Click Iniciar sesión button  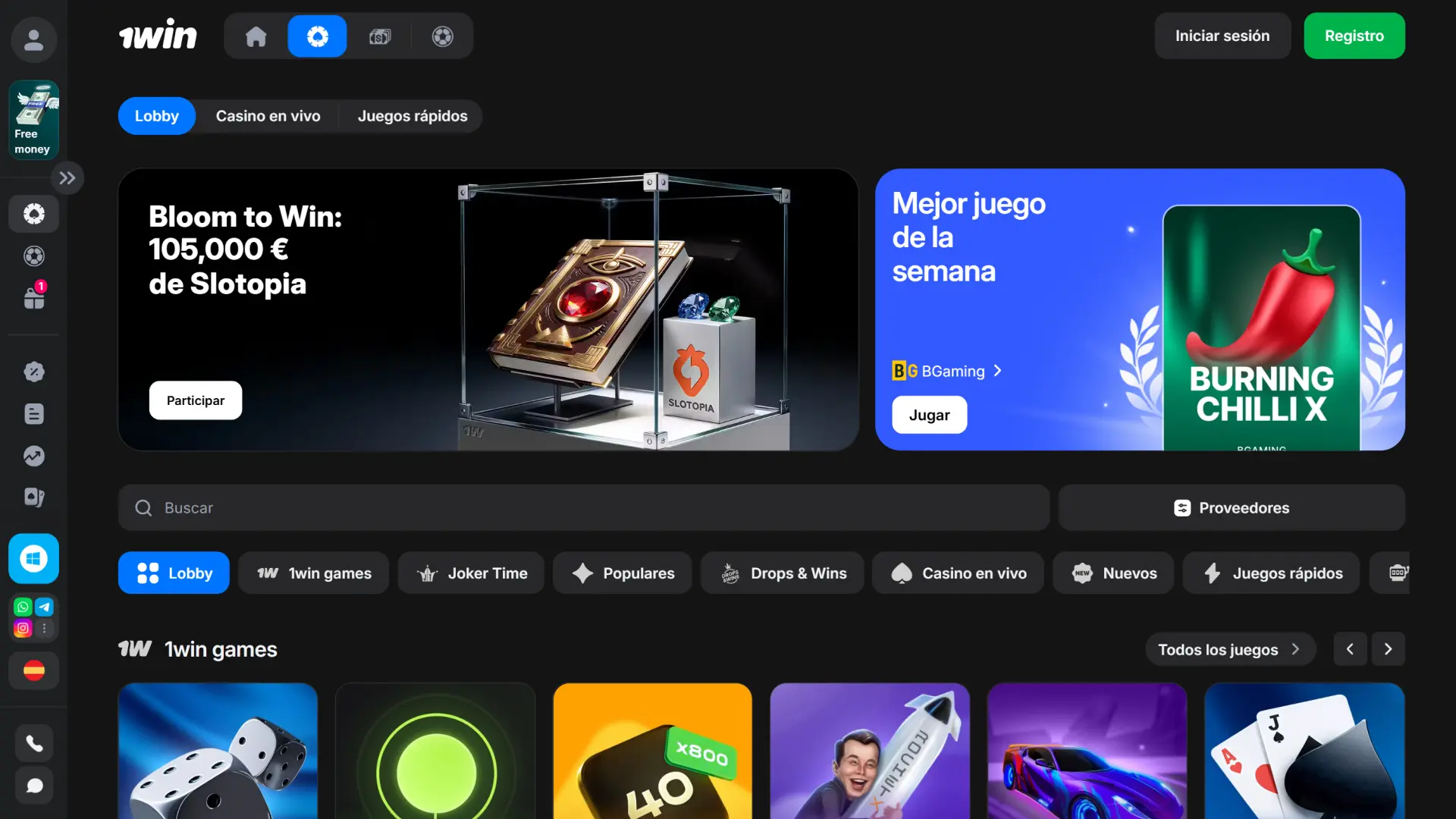point(1222,36)
